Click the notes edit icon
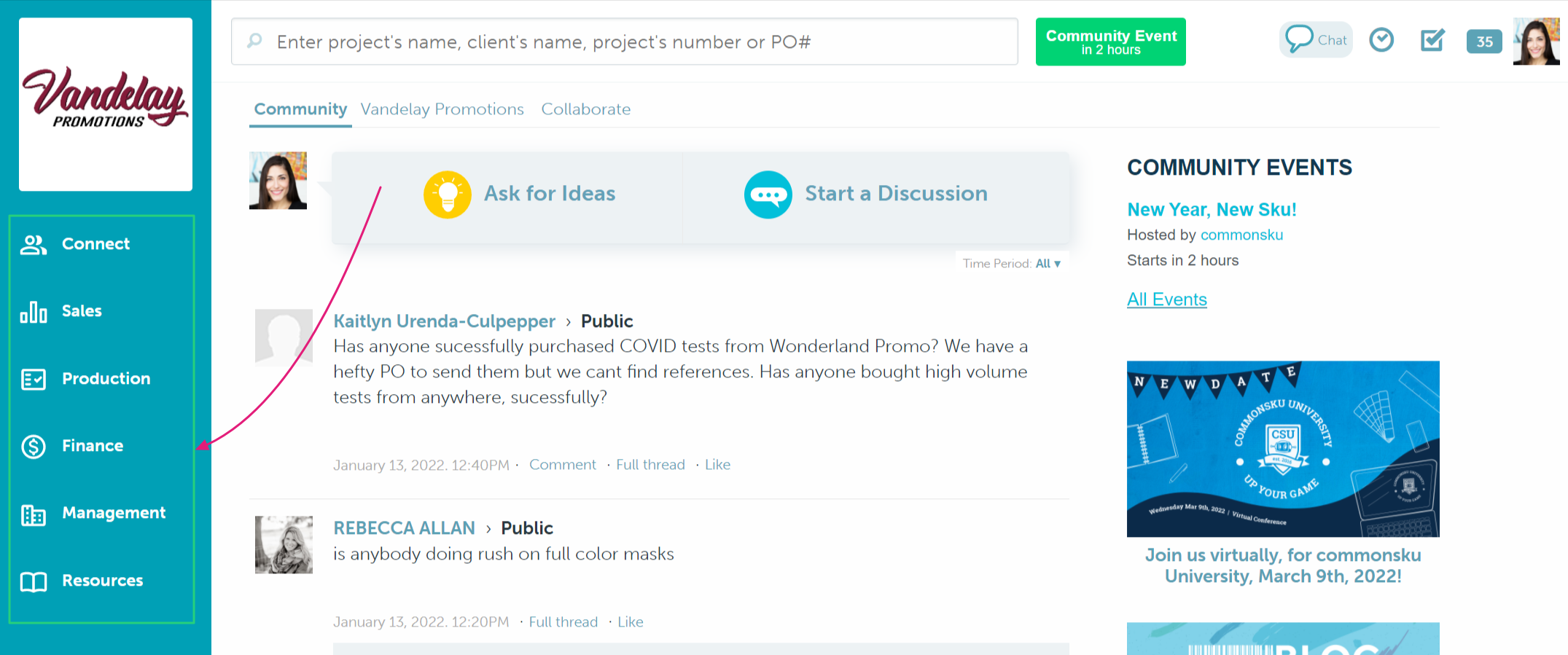 coord(1432,39)
